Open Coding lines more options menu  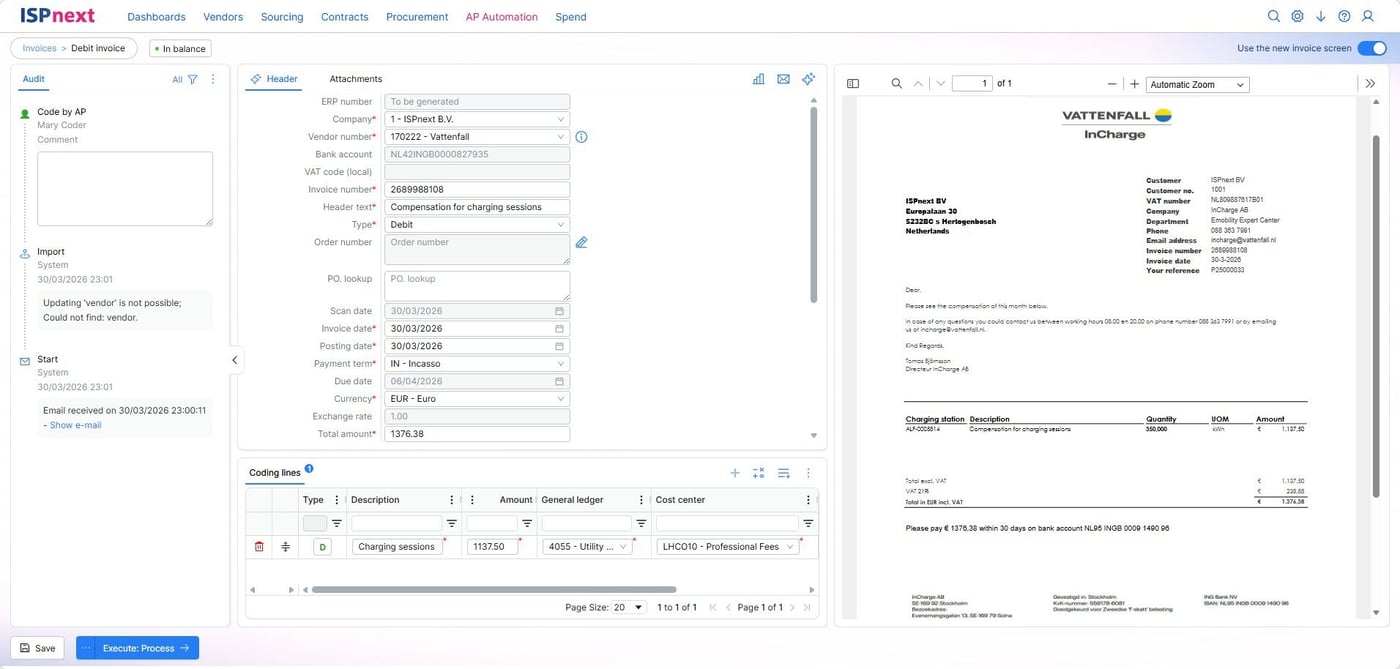[808, 473]
